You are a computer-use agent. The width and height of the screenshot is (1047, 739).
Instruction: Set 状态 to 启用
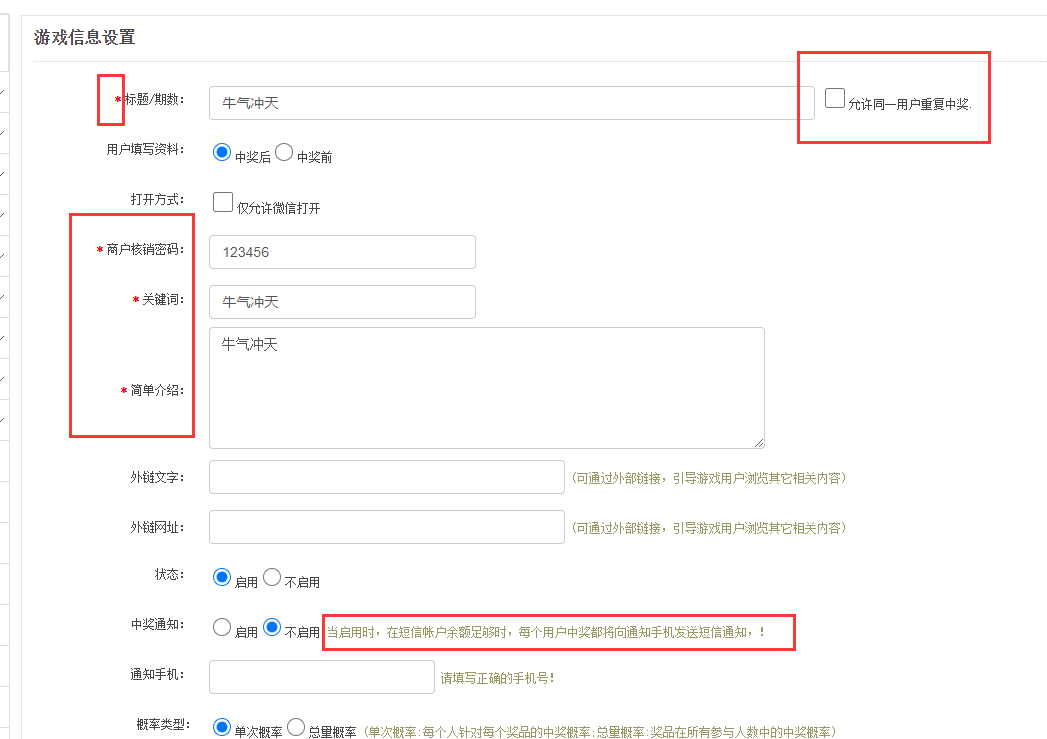pyautogui.click(x=223, y=577)
